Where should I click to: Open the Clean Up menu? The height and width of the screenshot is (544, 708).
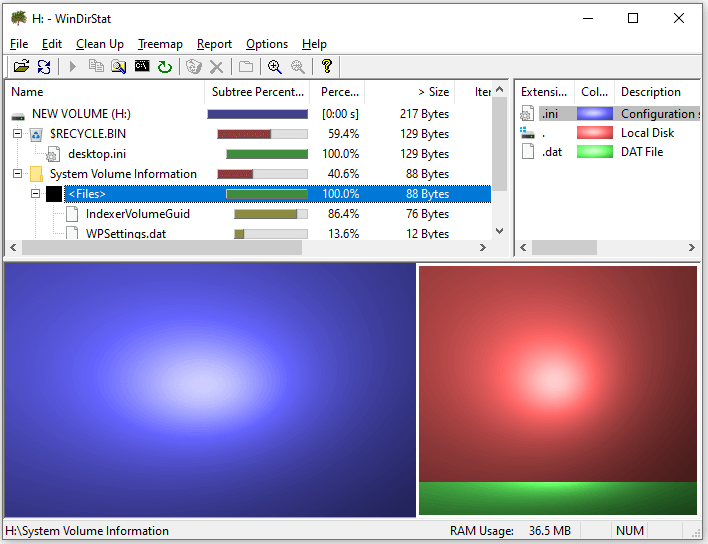(x=100, y=44)
